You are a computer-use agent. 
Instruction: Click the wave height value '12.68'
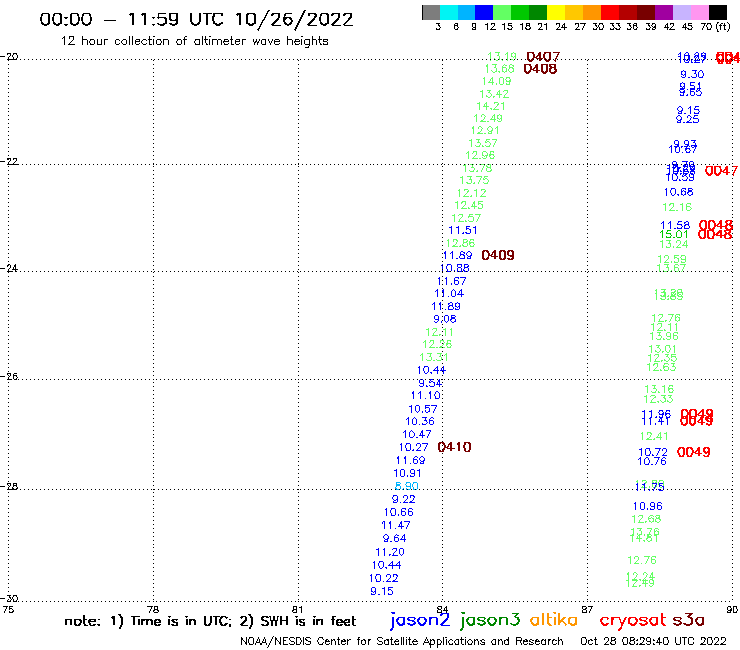point(646,519)
